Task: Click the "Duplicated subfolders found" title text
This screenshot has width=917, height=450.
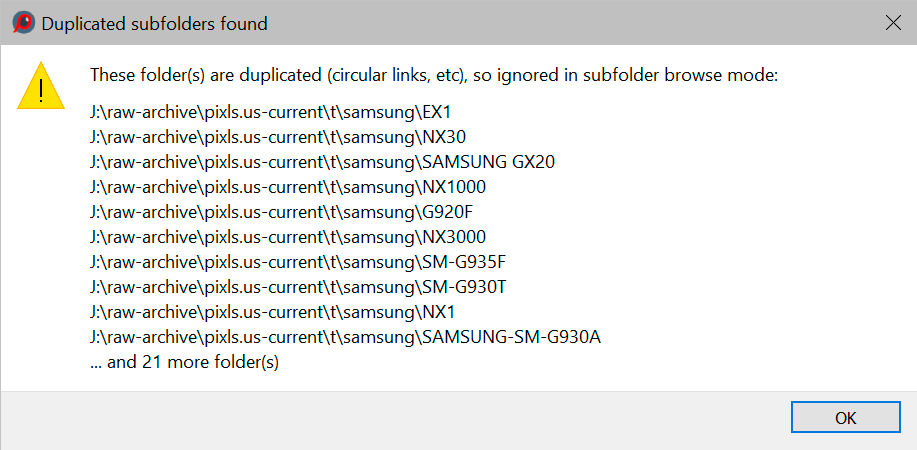Action: click(154, 22)
